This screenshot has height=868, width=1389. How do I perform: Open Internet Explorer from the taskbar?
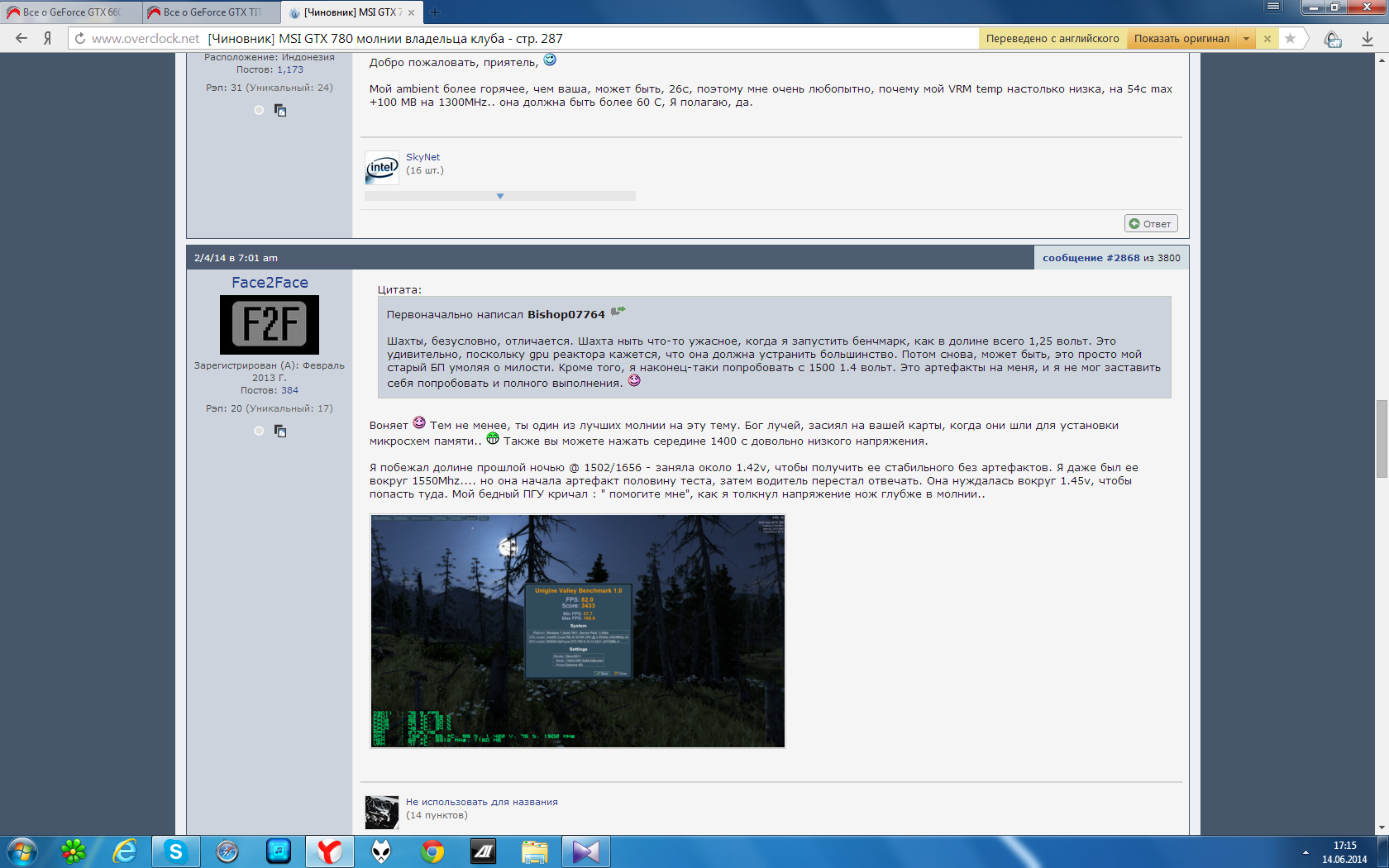(125, 851)
